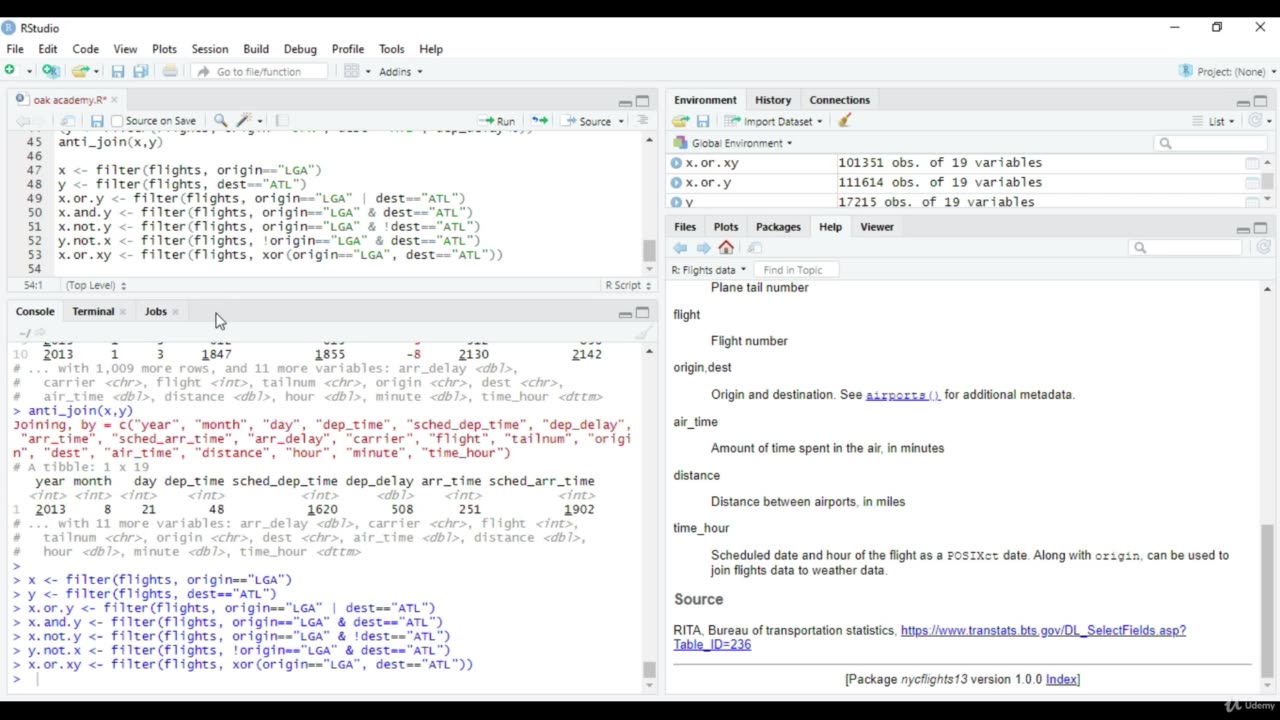Viewport: 1280px width, 720px height.
Task: Focus the Find in Topic field
Action: pos(798,270)
